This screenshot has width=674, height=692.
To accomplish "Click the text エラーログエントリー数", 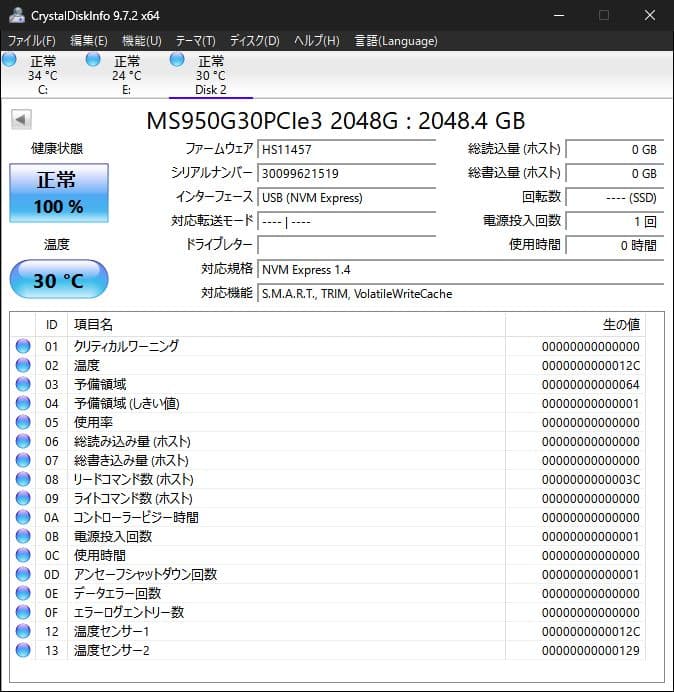I will pos(128,612).
